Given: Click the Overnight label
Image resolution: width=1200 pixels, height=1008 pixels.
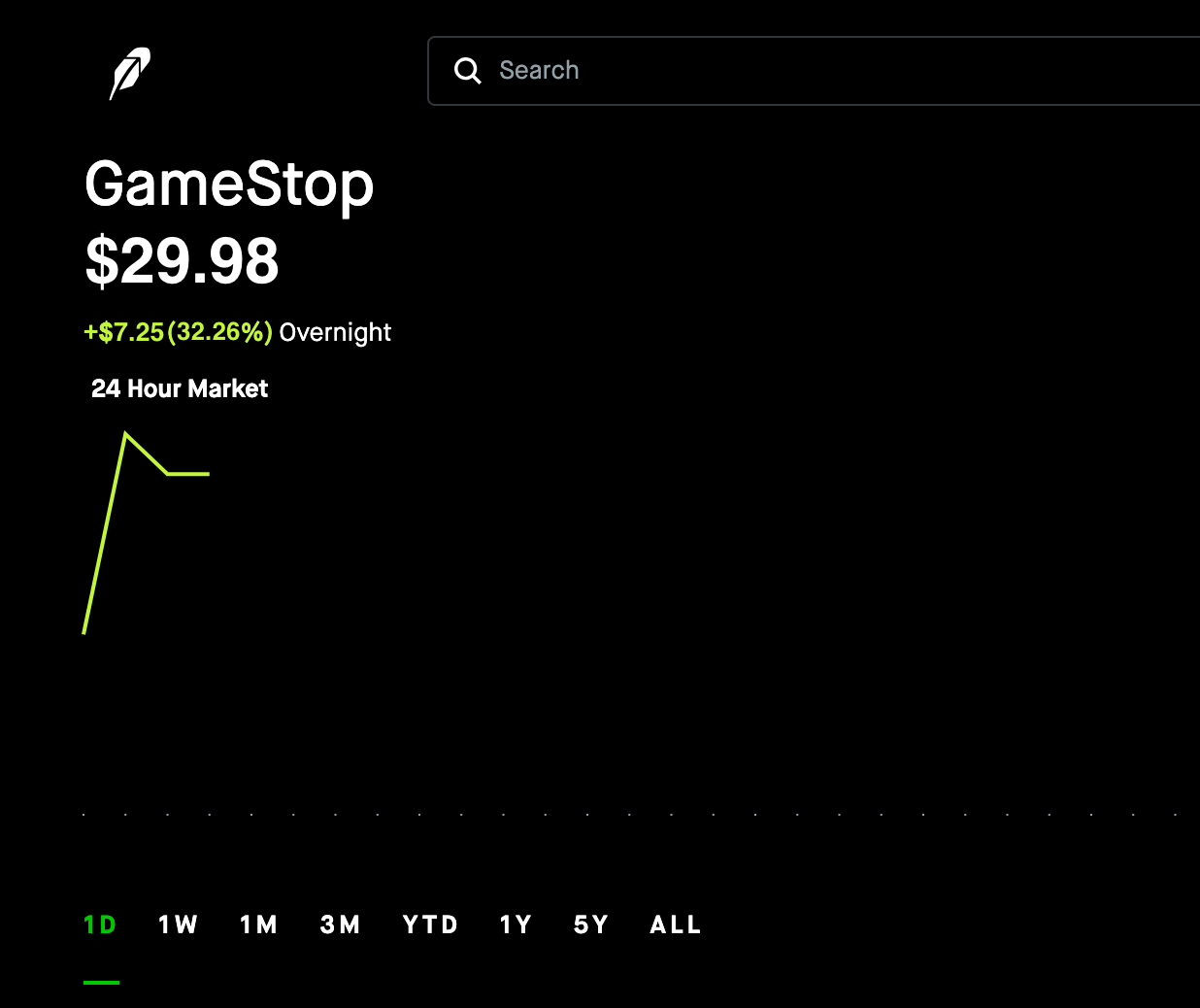Looking at the screenshot, I should click(x=335, y=332).
